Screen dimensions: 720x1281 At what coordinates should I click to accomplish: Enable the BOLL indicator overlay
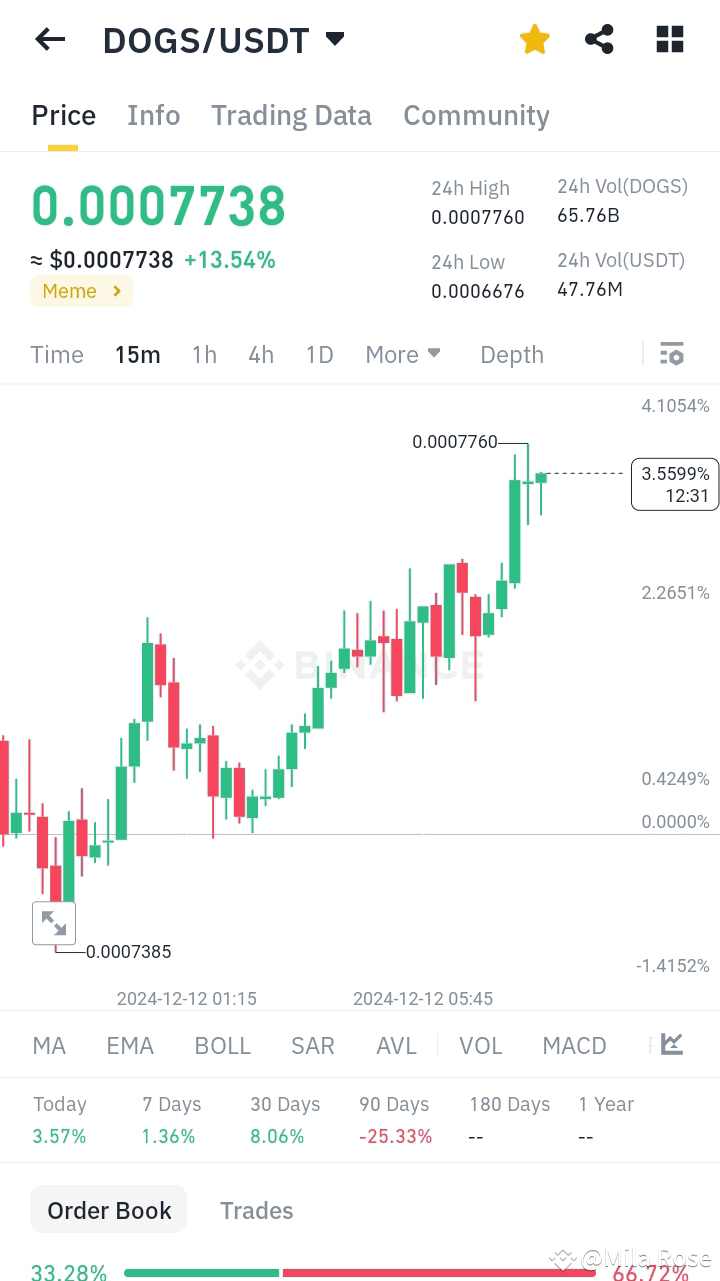222,1044
